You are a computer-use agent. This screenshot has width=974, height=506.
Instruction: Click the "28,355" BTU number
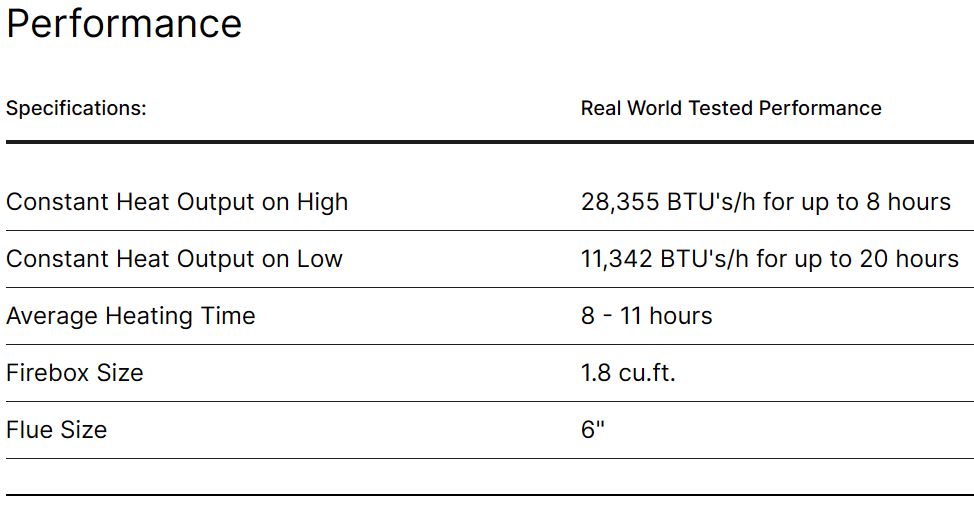pyautogui.click(x=617, y=202)
